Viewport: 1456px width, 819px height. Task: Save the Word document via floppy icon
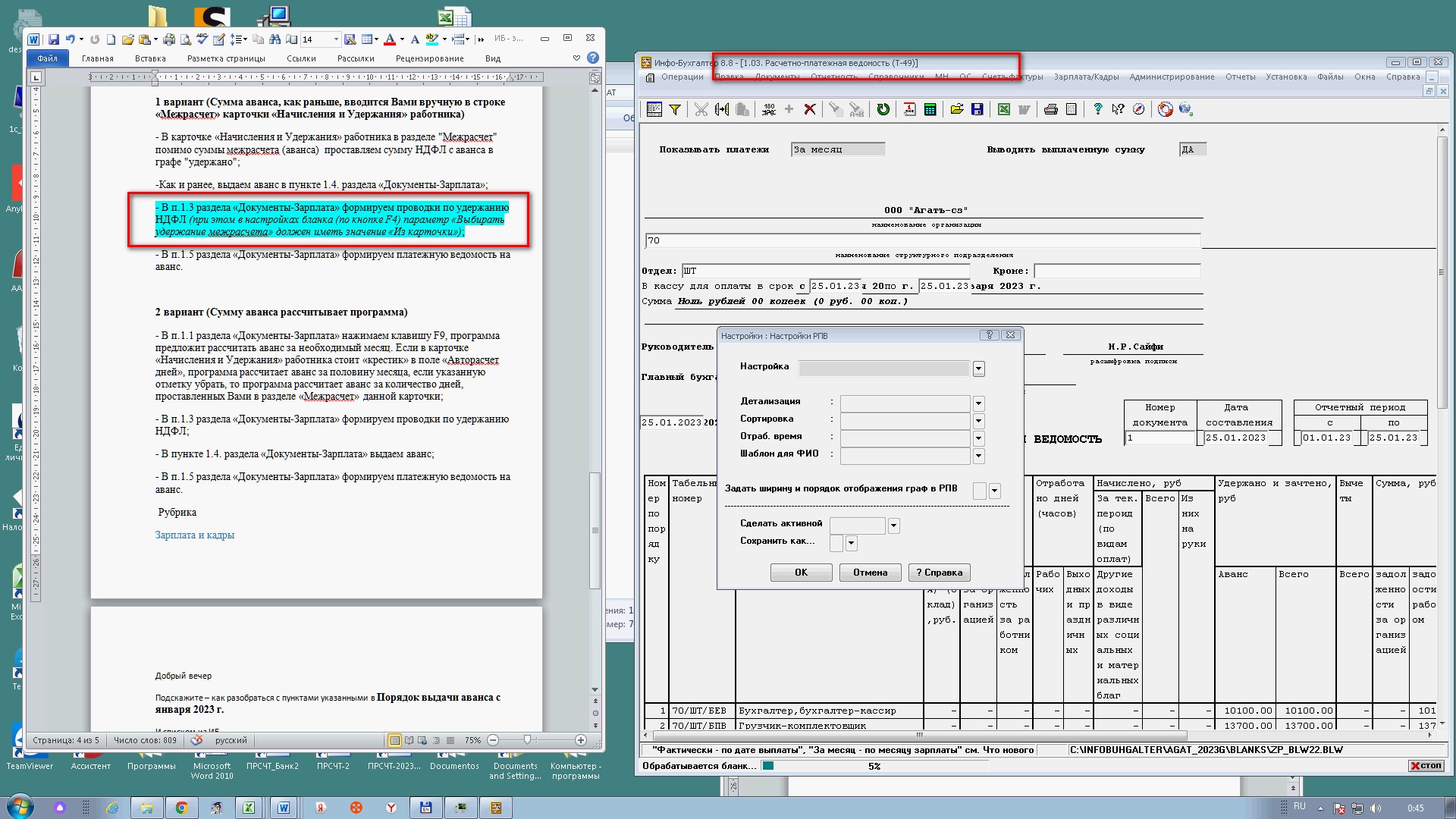coord(54,39)
